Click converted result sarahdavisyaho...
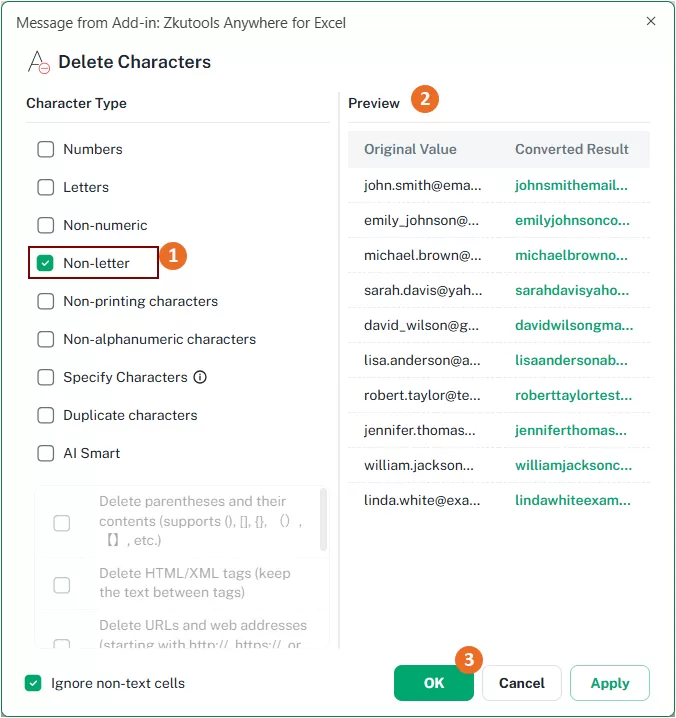Image resolution: width=676 pixels, height=718 pixels. 572,290
